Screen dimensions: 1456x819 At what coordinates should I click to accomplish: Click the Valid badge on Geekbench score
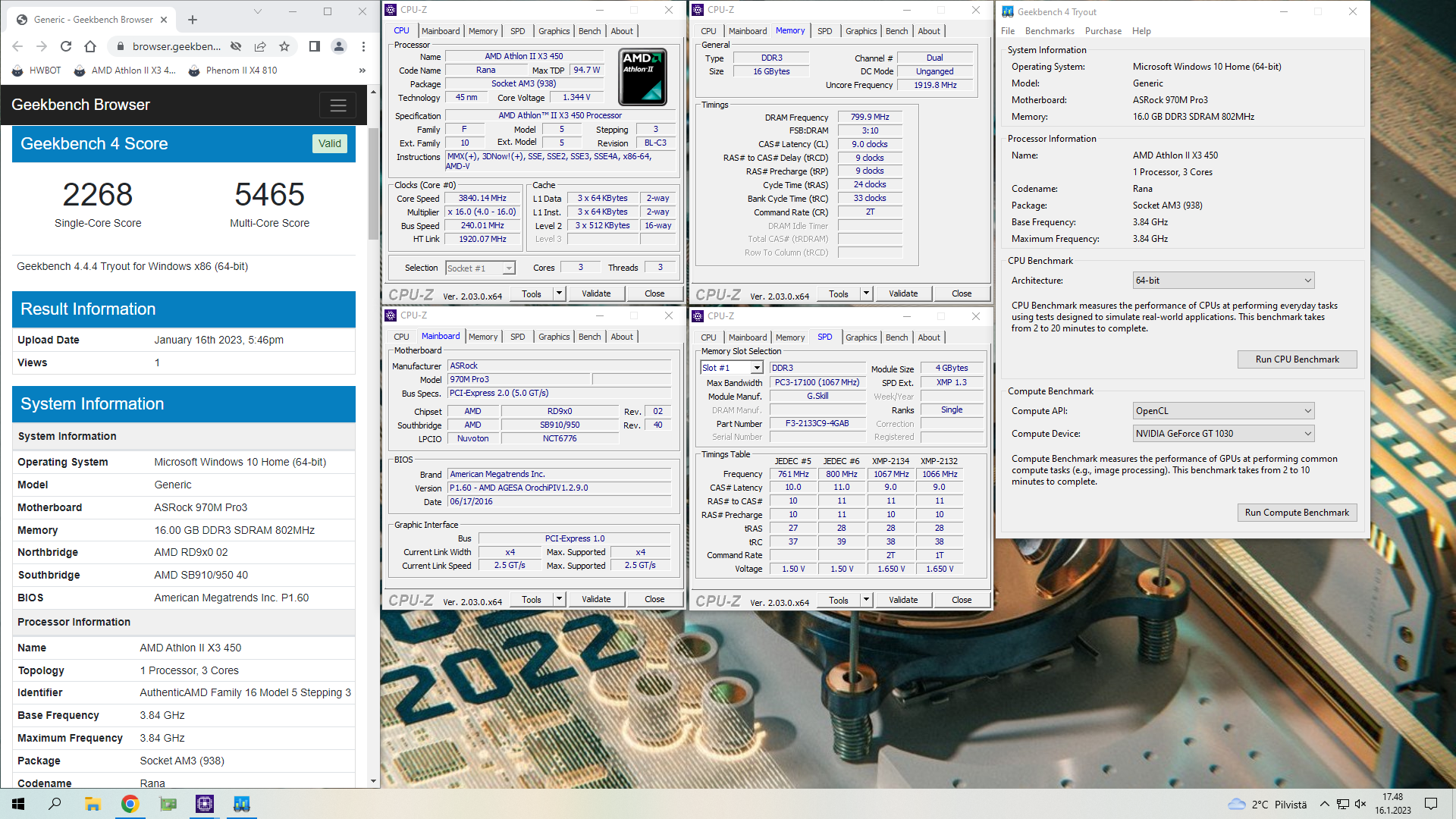[330, 144]
